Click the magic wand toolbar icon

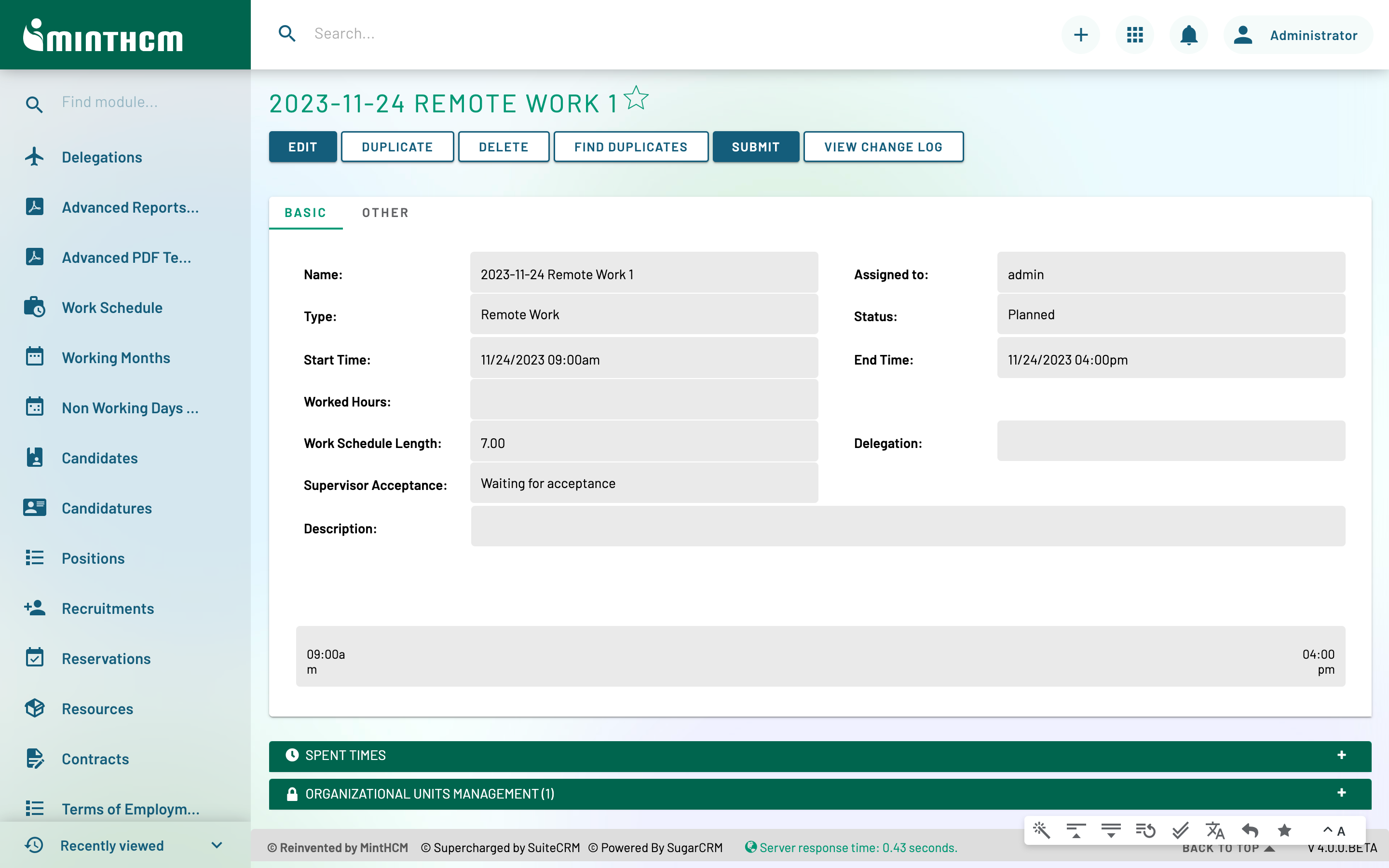pos(1042,830)
